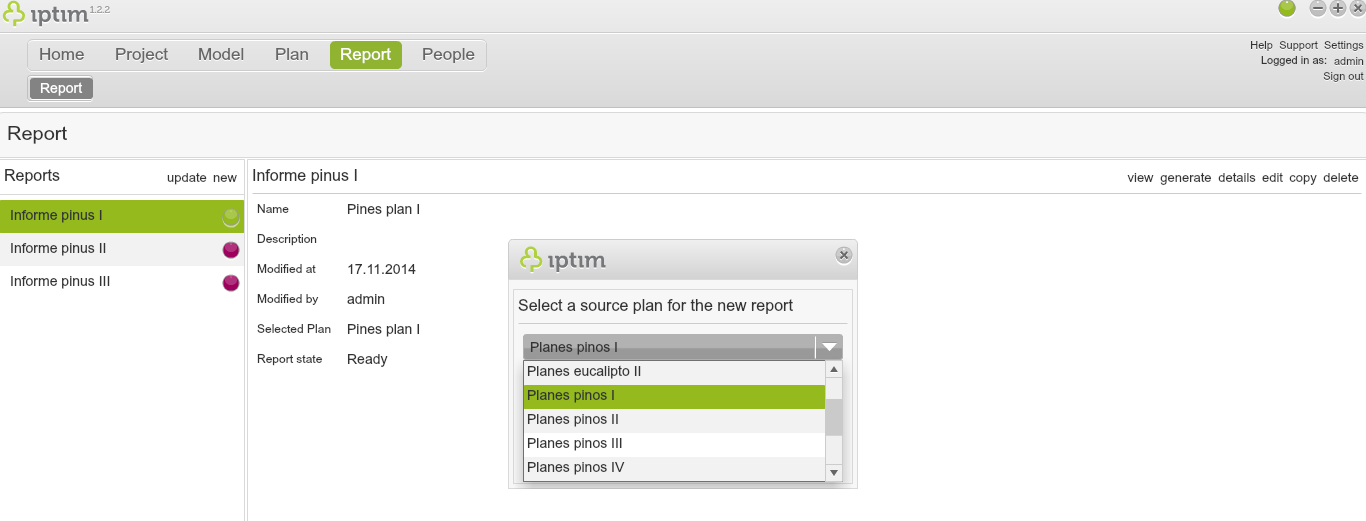Click the status ball for Informe pinus III

coord(231,282)
